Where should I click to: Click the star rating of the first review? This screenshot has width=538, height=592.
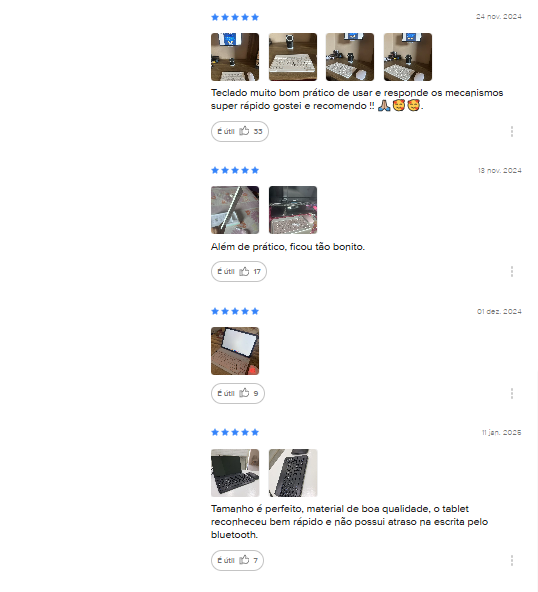[235, 17]
